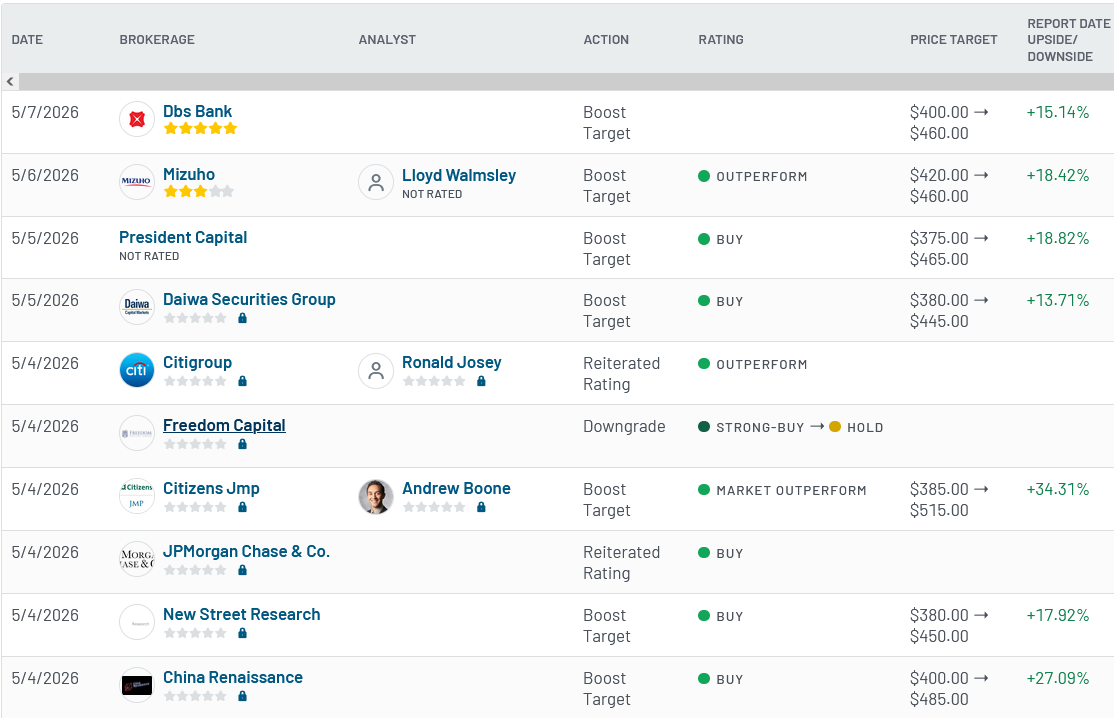This screenshot has width=1114, height=718.
Task: Open the China Renaissance link
Action: 233,678
